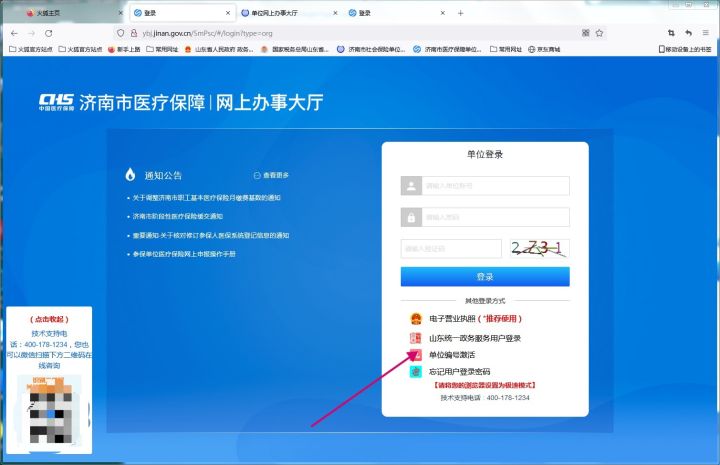Viewport: 720px width, 465px height.
Task: Click the red 请将您的浏览器设置为极速模式 notice
Action: [485, 385]
